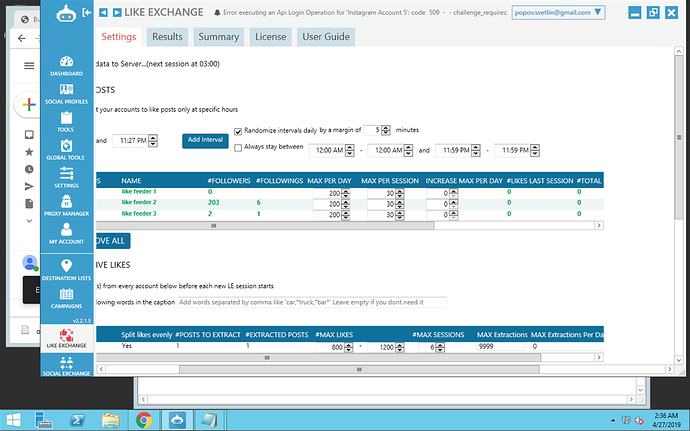Toggle Randomize intervals daily checkbox
Viewport: 690px width, 431px height.
point(238,131)
